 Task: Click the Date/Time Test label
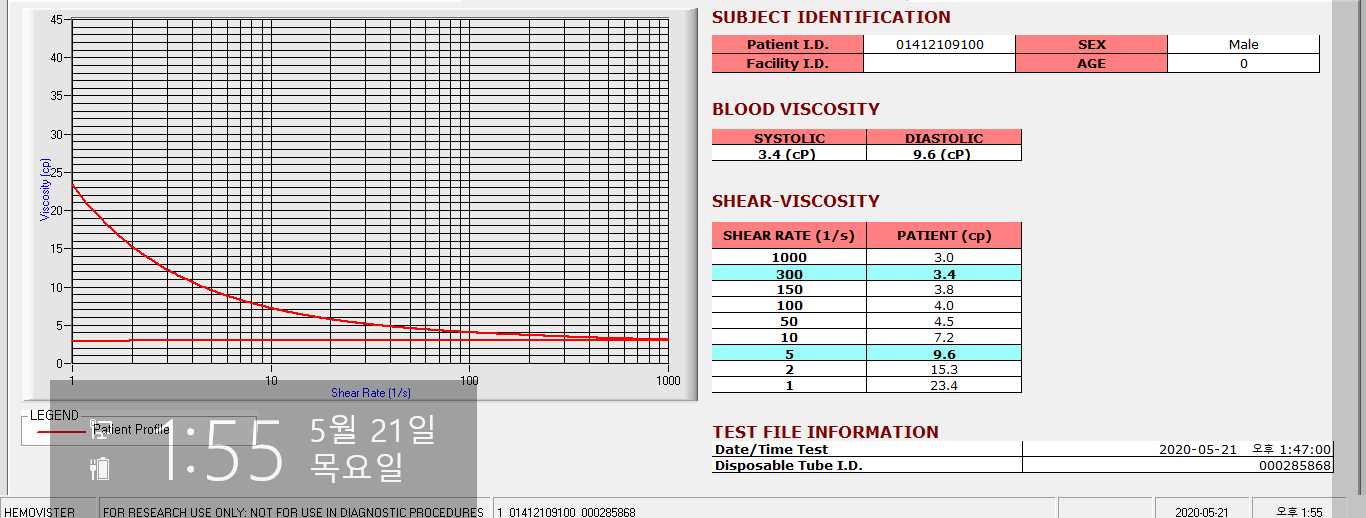[x=771, y=449]
